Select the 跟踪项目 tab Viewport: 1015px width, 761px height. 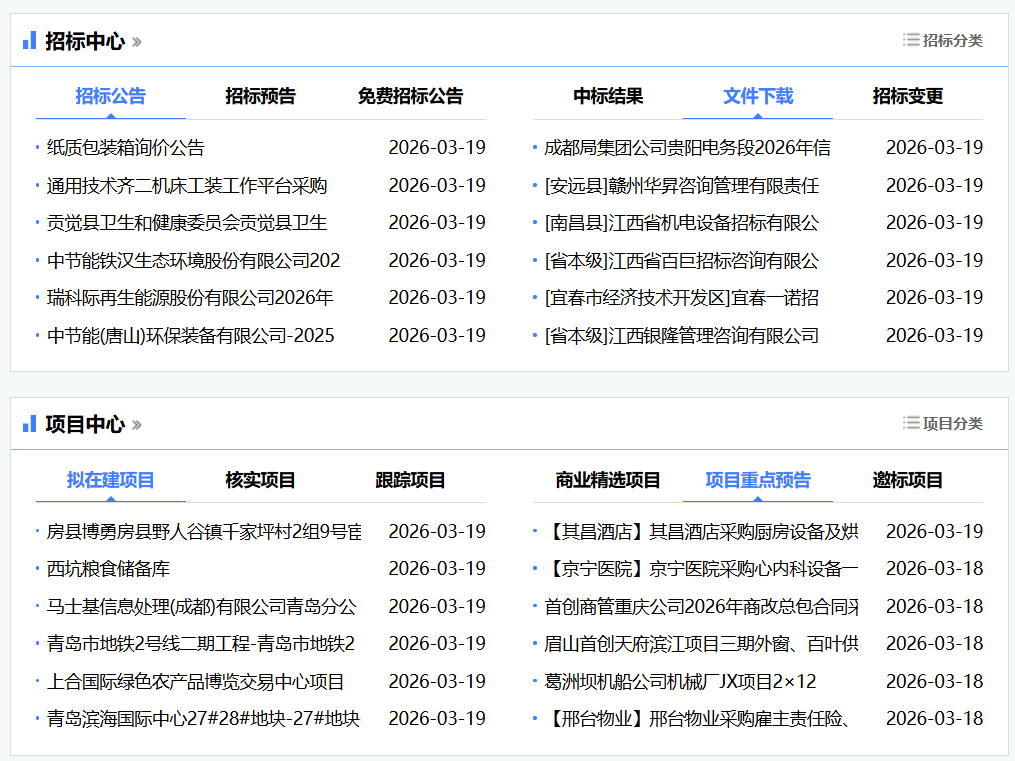[x=410, y=480]
